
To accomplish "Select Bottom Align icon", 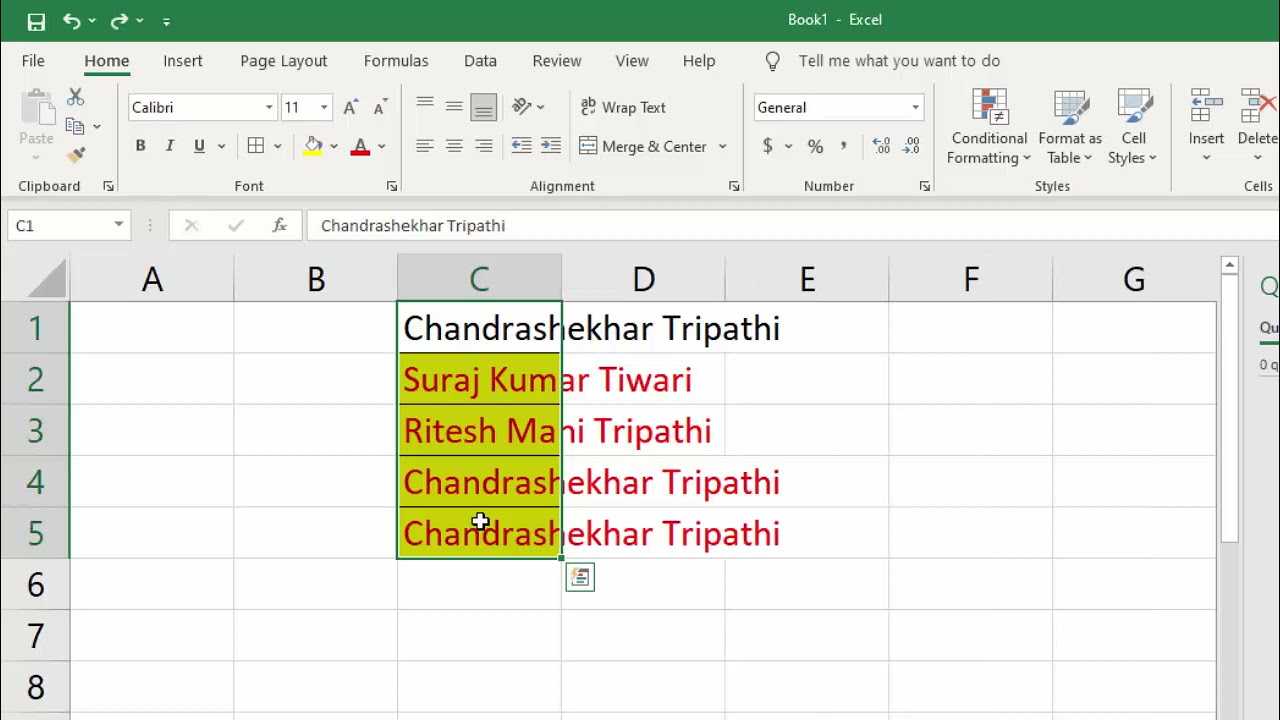I will coord(484,105).
